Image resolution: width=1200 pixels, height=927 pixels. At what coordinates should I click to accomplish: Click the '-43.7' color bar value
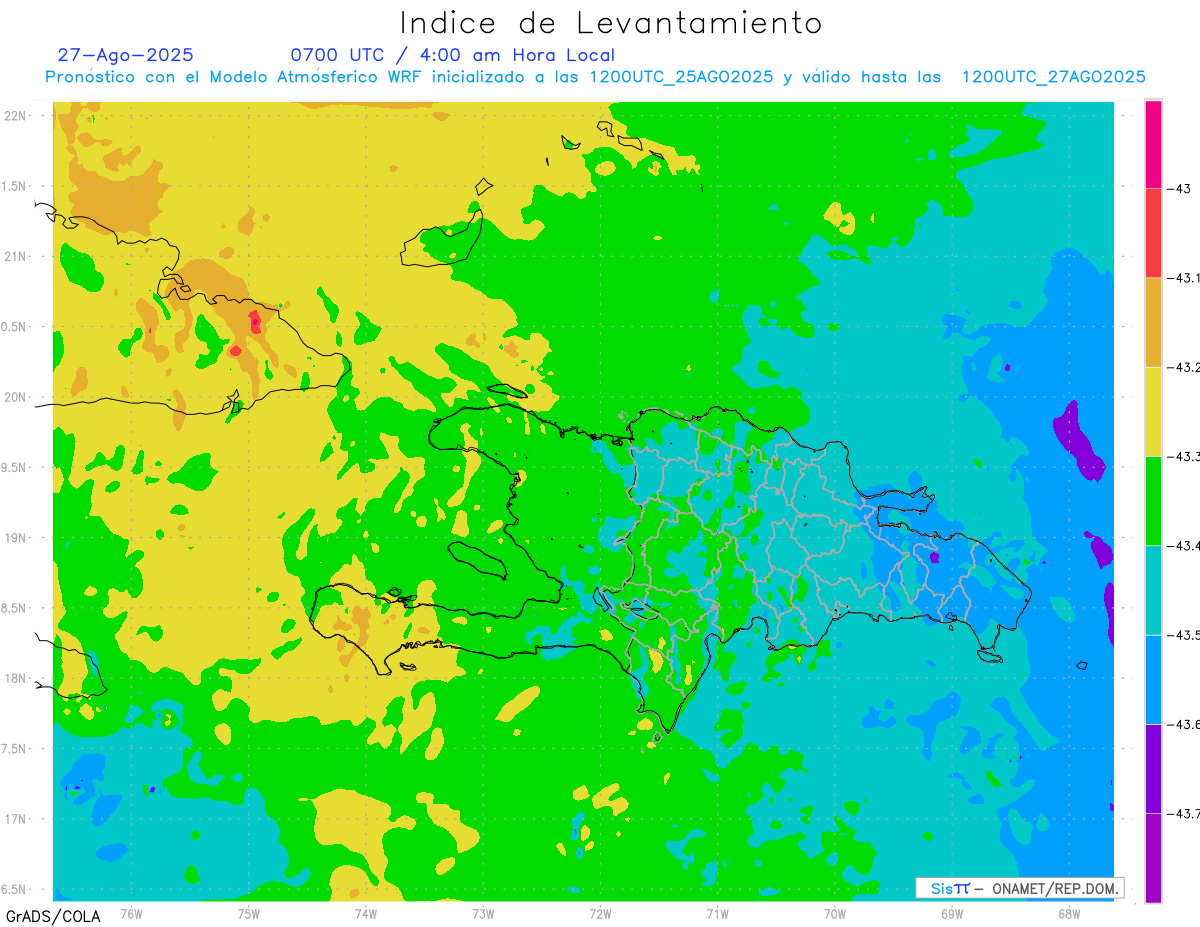pyautogui.click(x=1183, y=814)
